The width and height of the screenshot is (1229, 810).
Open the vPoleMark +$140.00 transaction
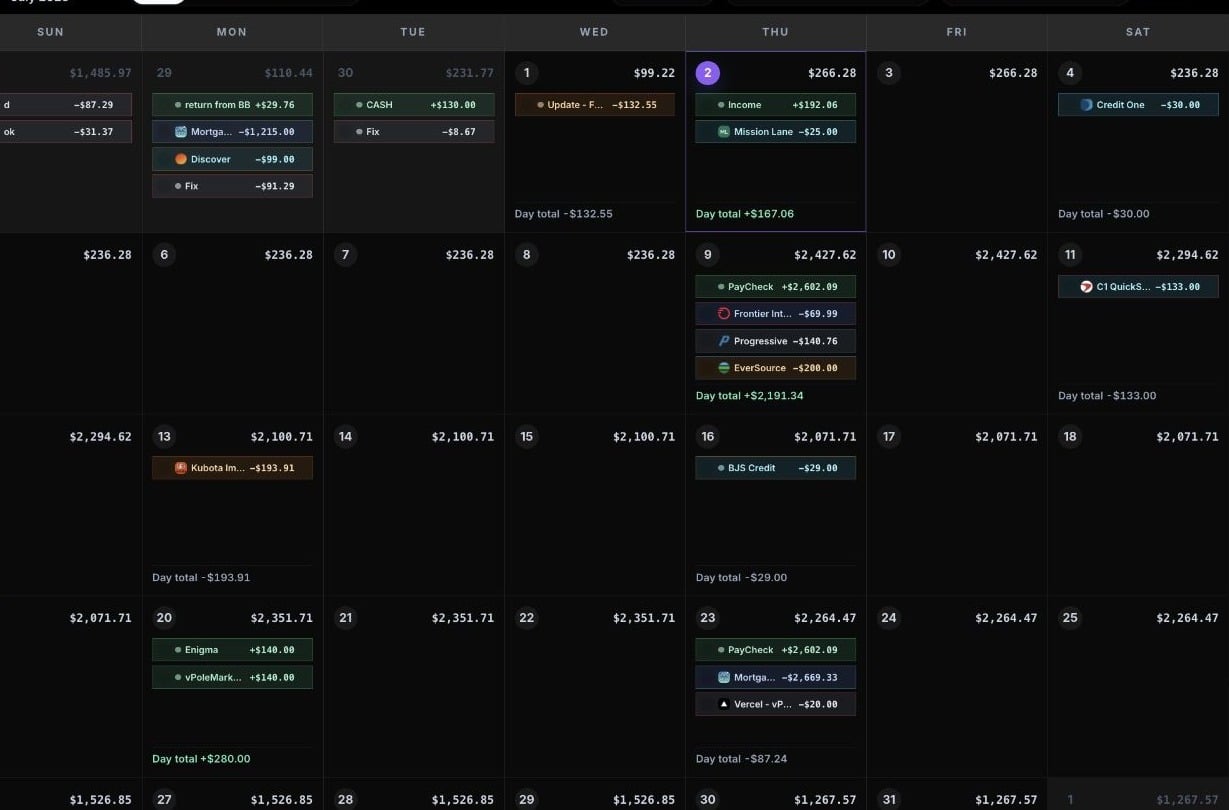pos(232,677)
